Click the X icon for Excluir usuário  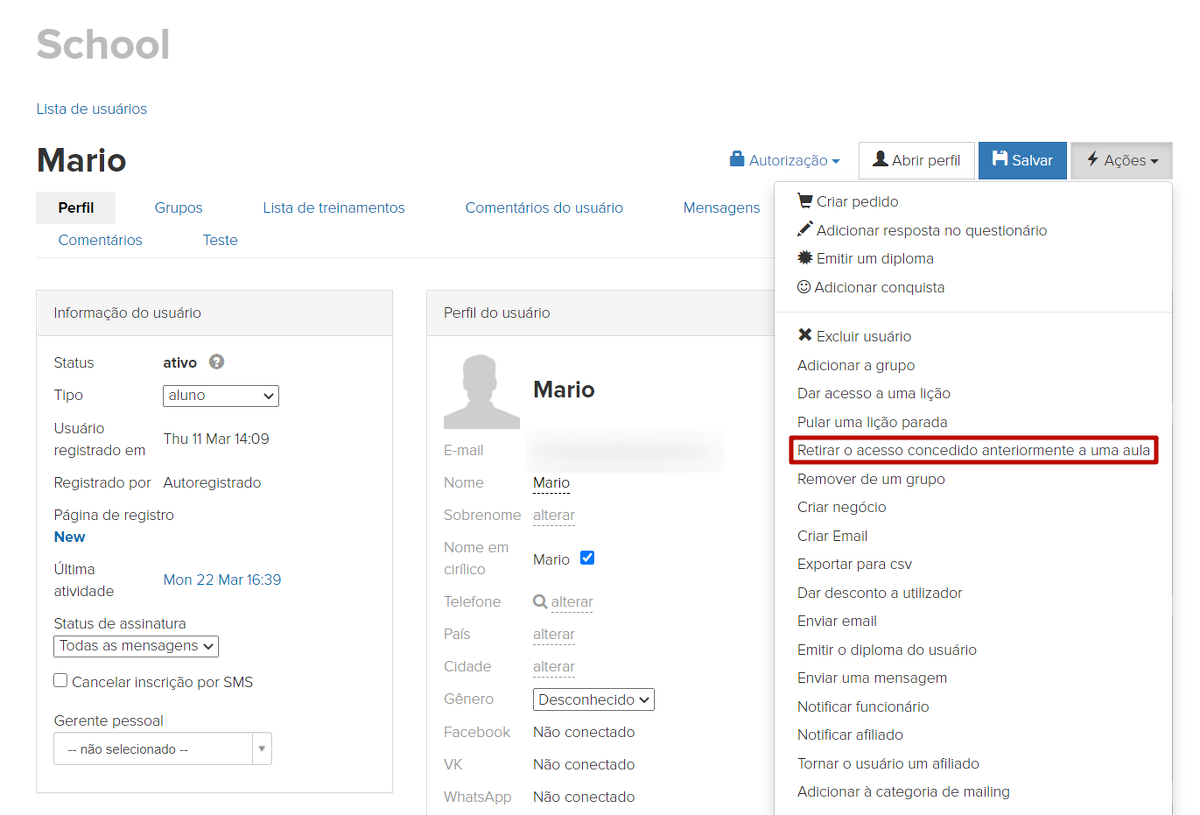tap(805, 336)
